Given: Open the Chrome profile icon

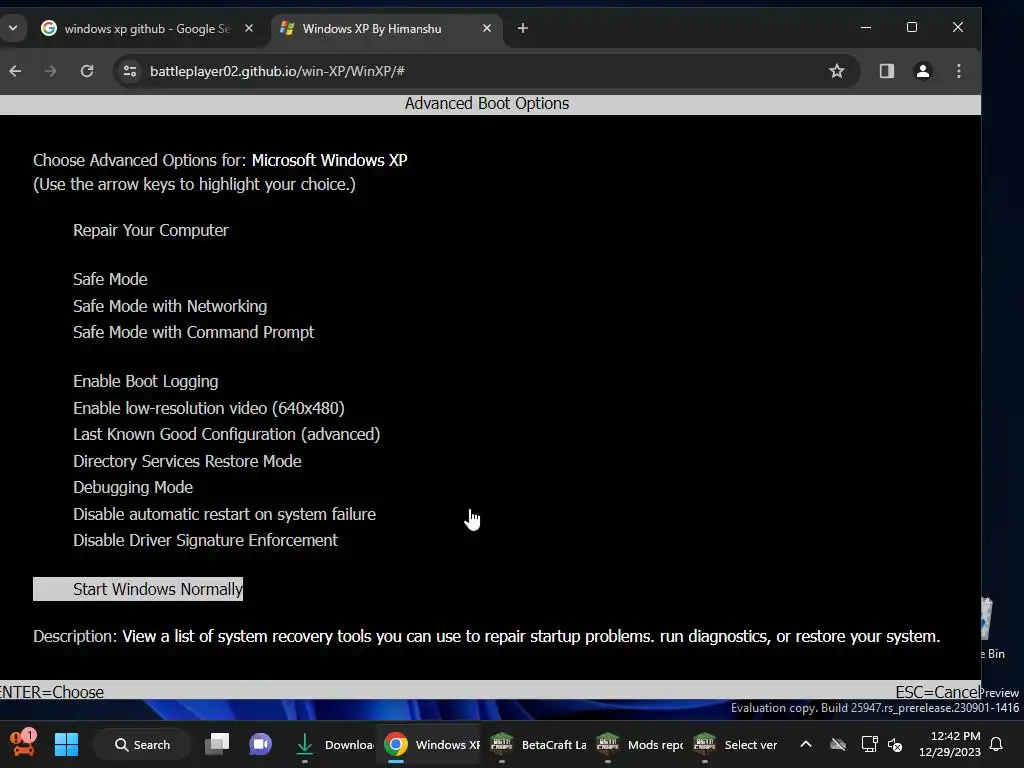Looking at the screenshot, I should [923, 71].
